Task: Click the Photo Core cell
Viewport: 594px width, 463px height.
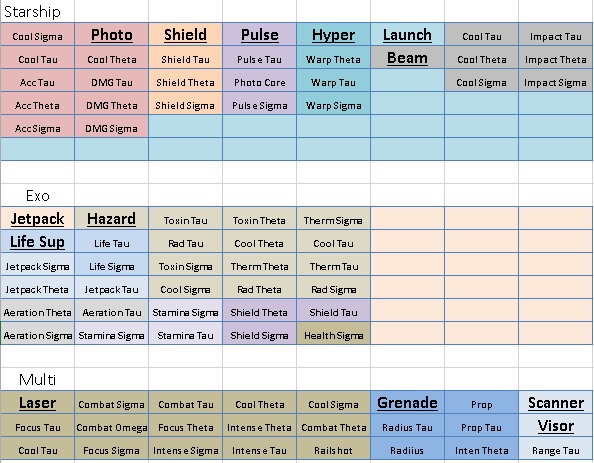Action: click(260, 82)
